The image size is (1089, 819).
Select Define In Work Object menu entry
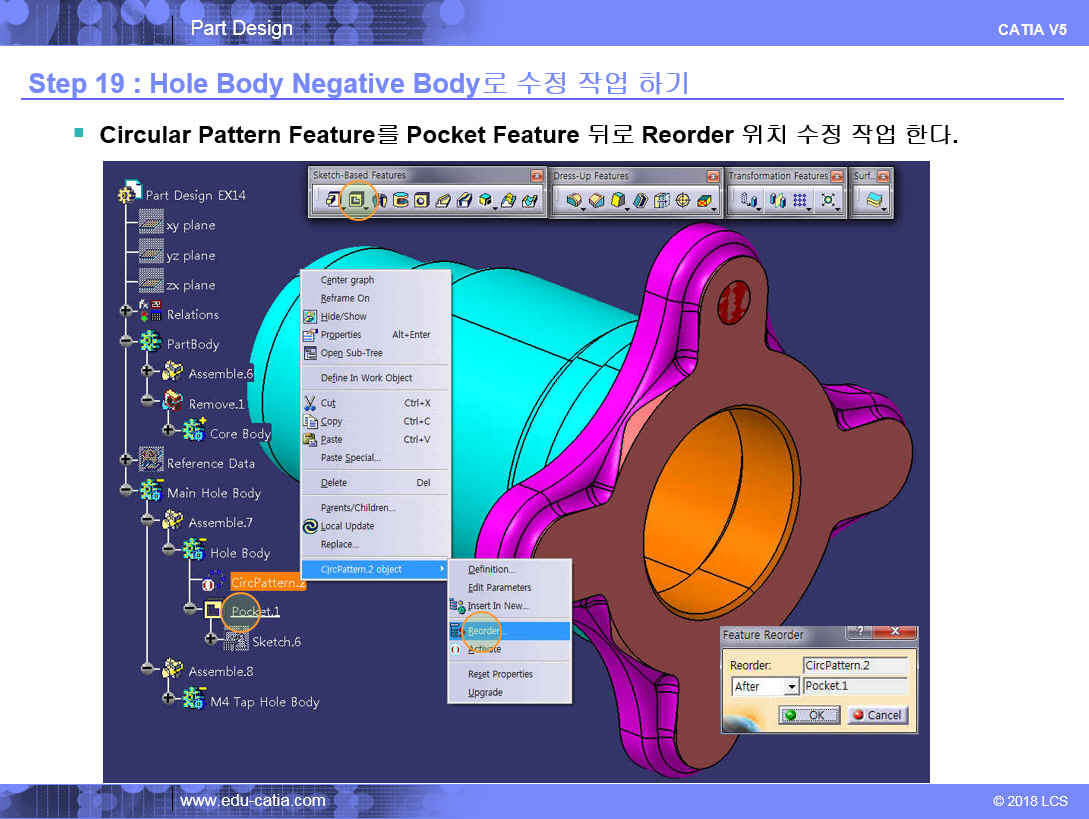(x=366, y=378)
